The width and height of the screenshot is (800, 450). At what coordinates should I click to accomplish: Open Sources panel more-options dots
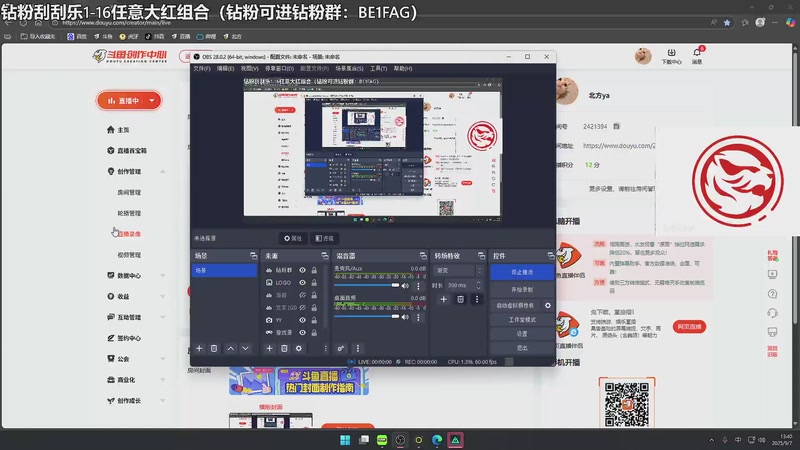coord(326,348)
